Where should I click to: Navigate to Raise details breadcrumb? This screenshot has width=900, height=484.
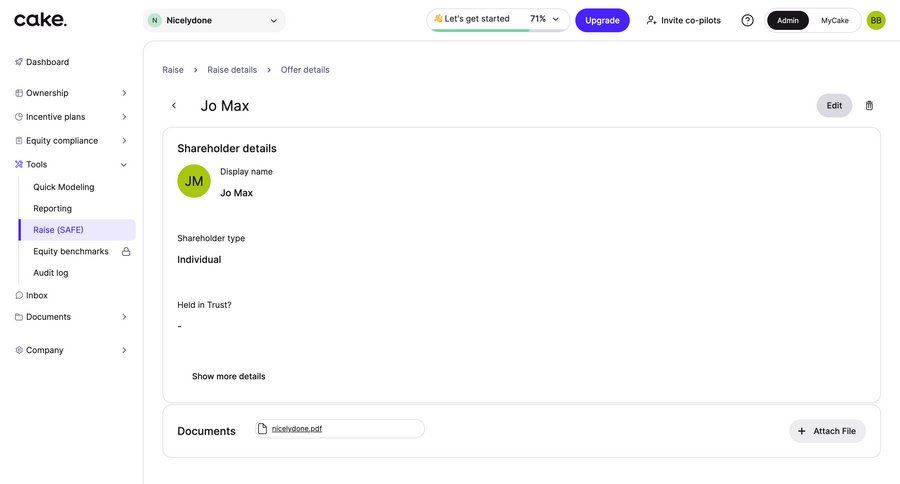pyautogui.click(x=232, y=70)
